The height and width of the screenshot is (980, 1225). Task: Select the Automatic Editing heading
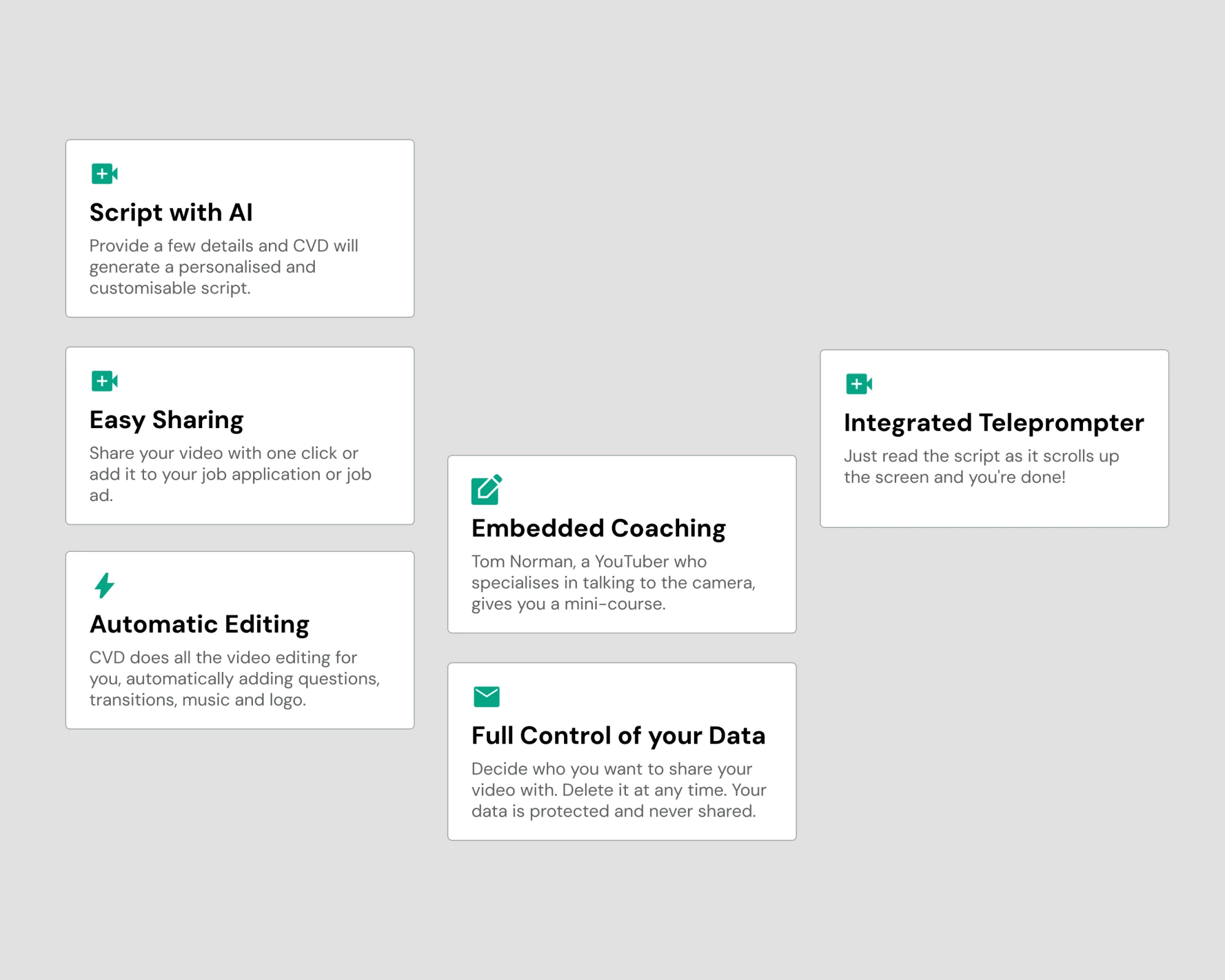(200, 625)
